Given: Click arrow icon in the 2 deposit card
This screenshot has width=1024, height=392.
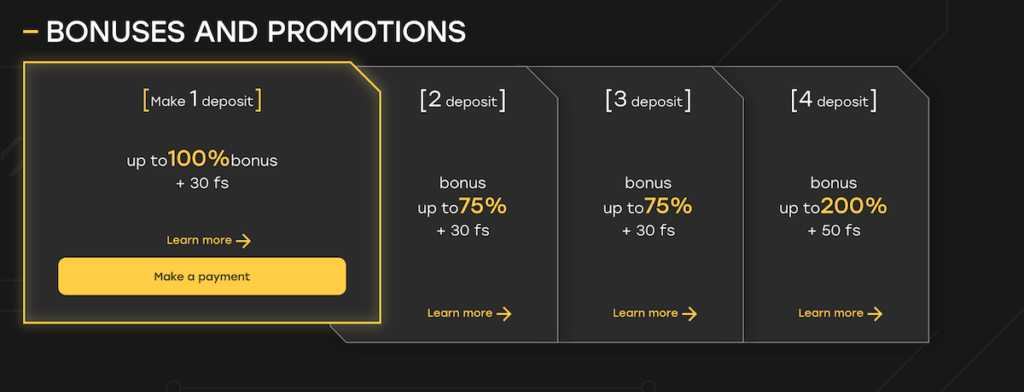Looking at the screenshot, I should pyautogui.click(x=504, y=314).
